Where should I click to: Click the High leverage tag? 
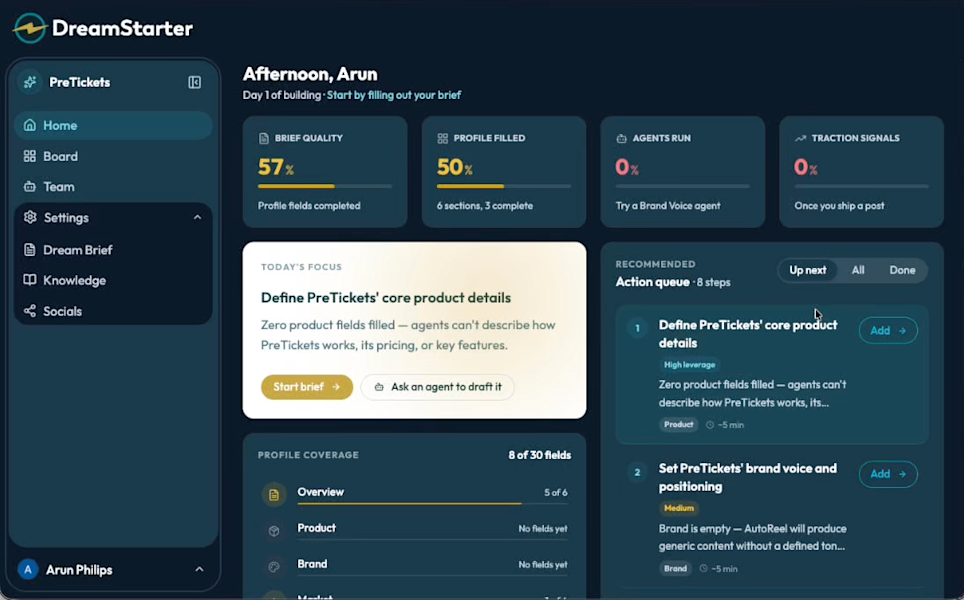click(x=689, y=365)
